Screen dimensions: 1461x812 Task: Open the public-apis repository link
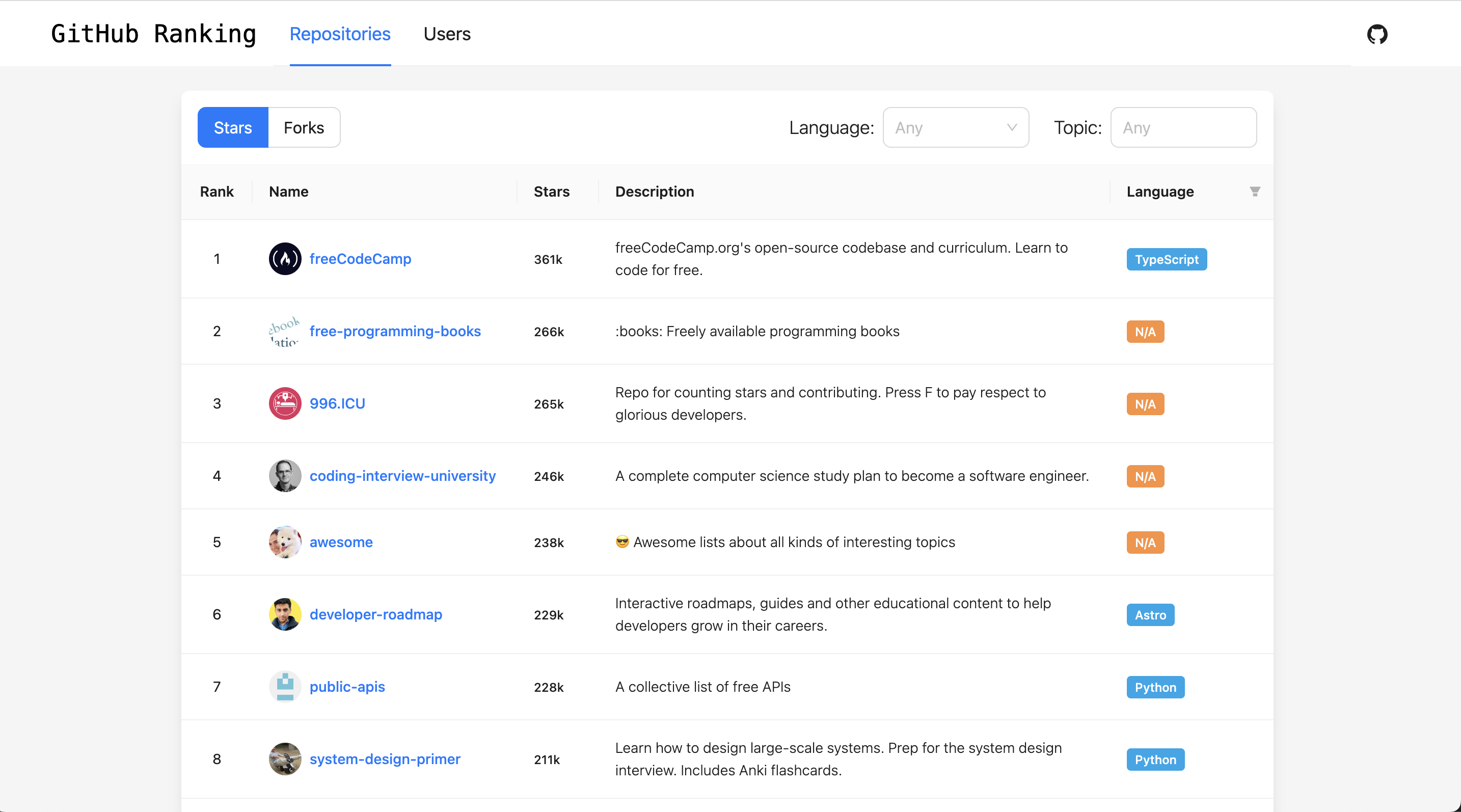click(347, 687)
